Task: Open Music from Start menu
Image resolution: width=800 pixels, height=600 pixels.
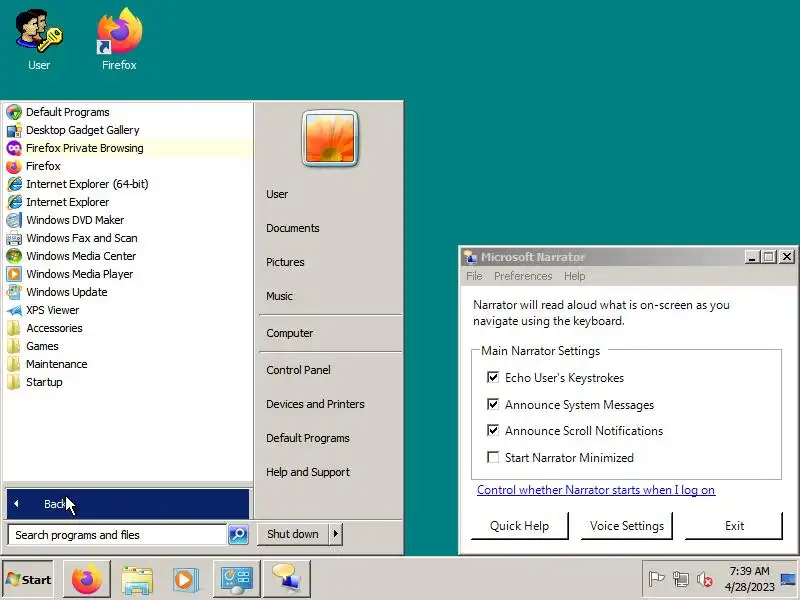Action: [x=280, y=296]
